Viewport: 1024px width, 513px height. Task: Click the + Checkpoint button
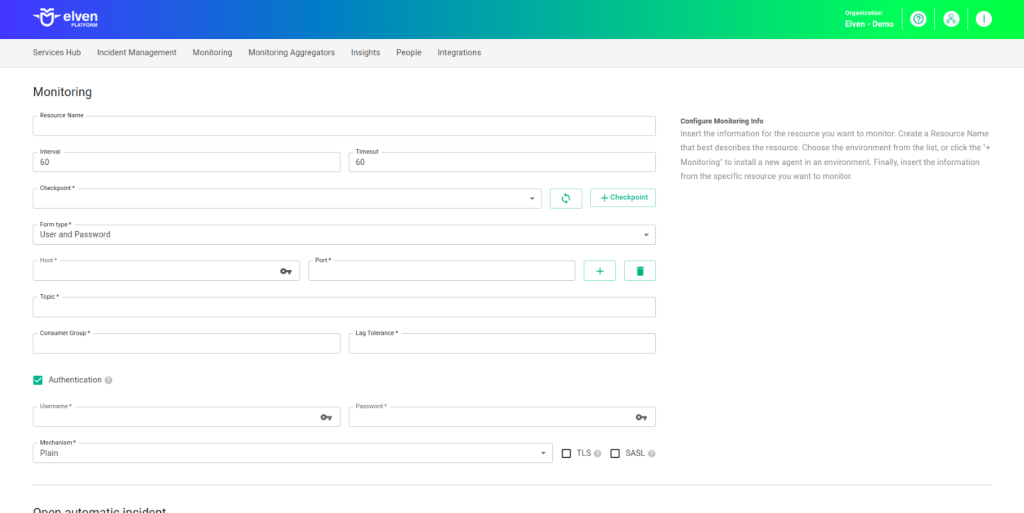(622, 198)
